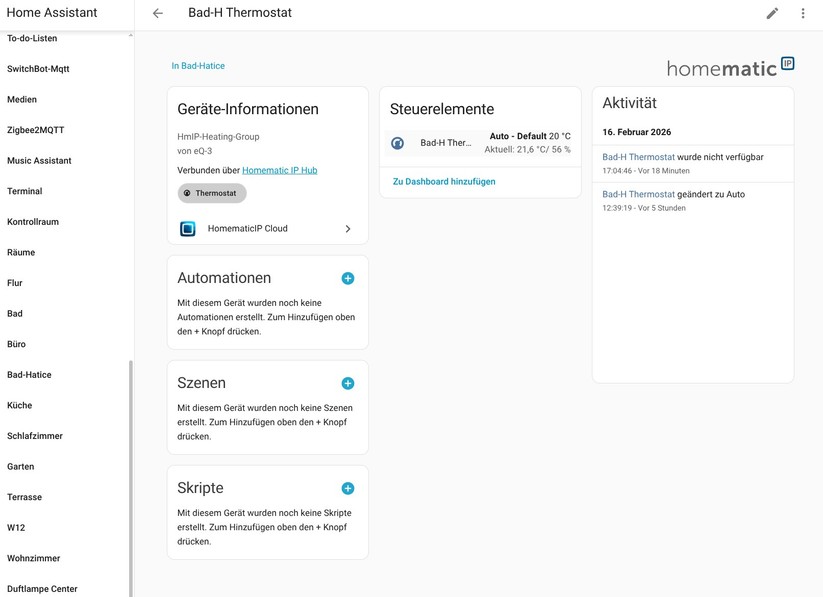
Task: Click the homematic IP brand logo
Action: point(730,68)
